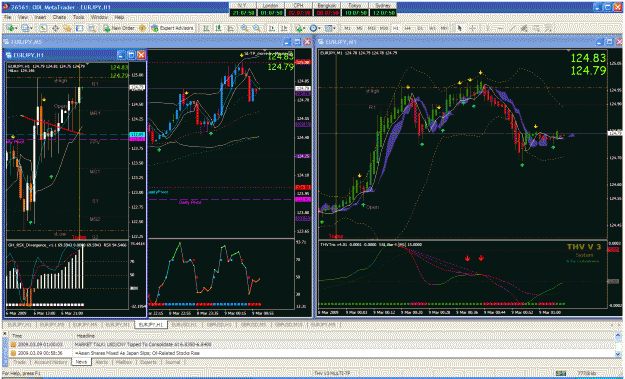Toggle the Navigator panel icon

[67, 28]
